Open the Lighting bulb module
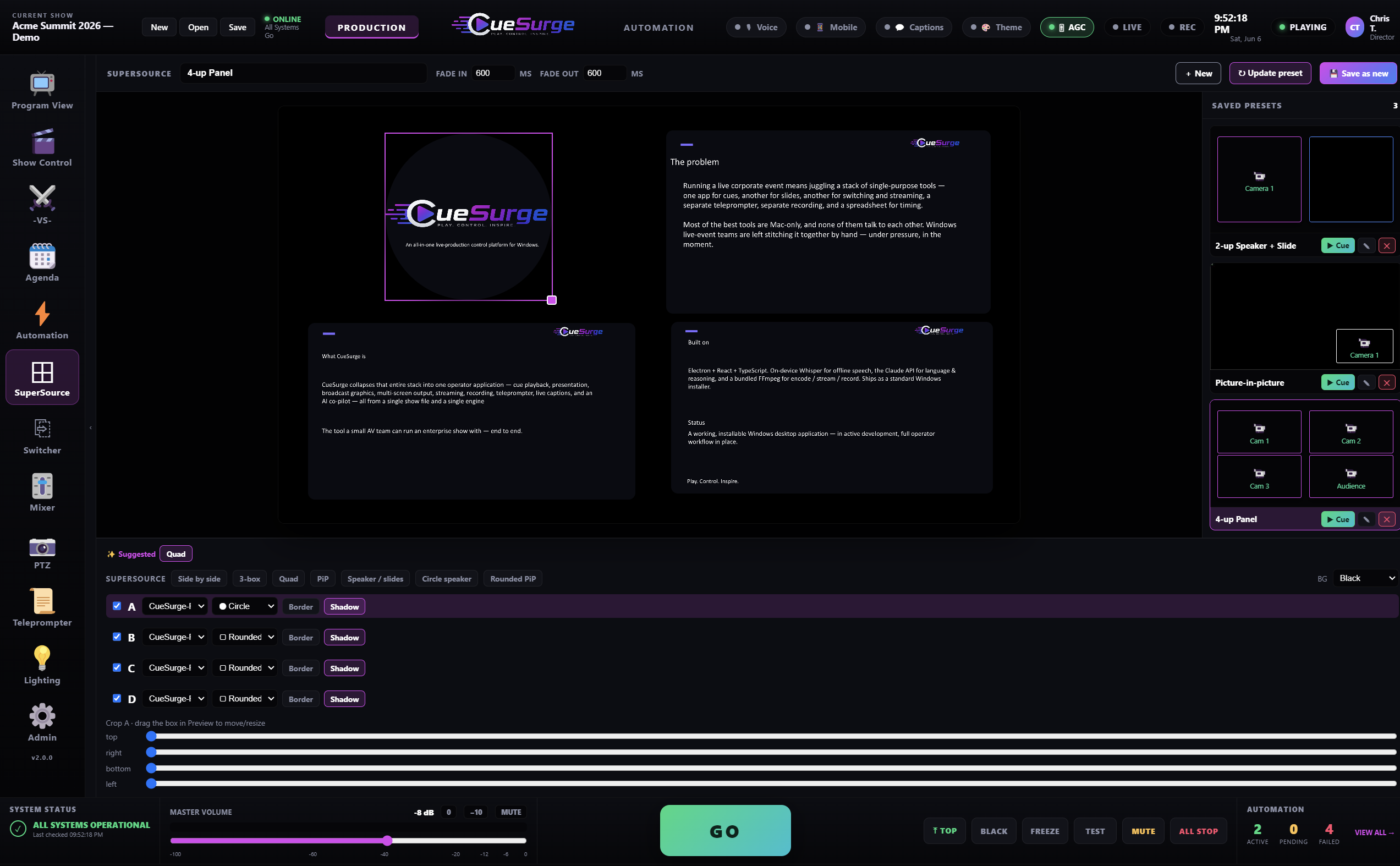Screen dimensions: 1400x866 point(42,666)
